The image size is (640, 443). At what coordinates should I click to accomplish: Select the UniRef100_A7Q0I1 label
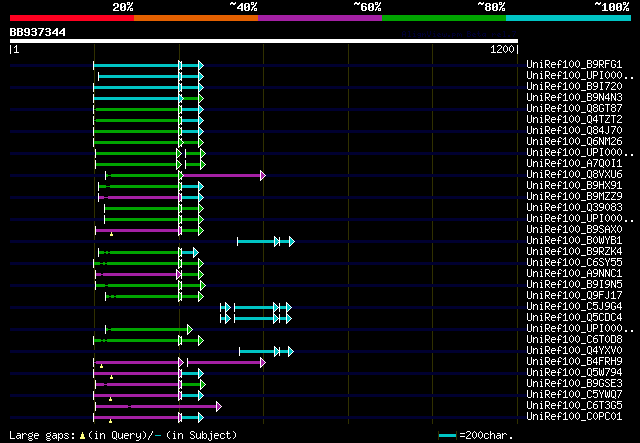coord(574,163)
